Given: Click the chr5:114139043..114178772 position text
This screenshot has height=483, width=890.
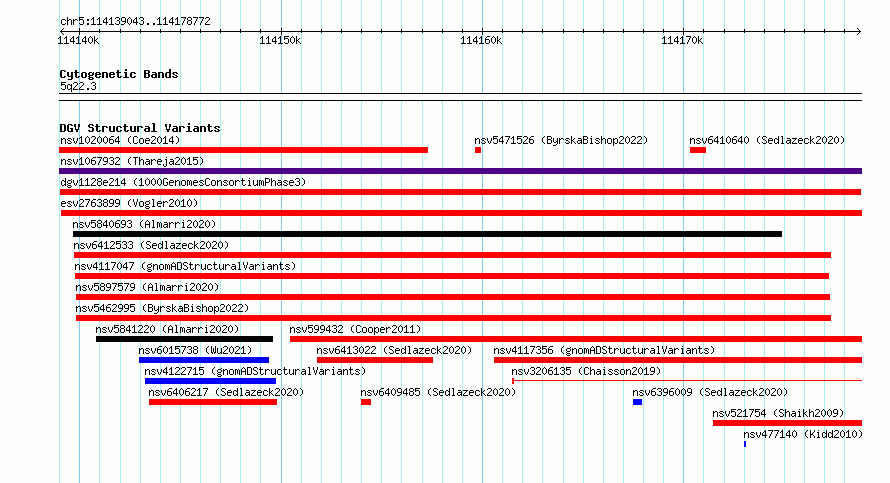Looking at the screenshot, I should click(x=135, y=21).
